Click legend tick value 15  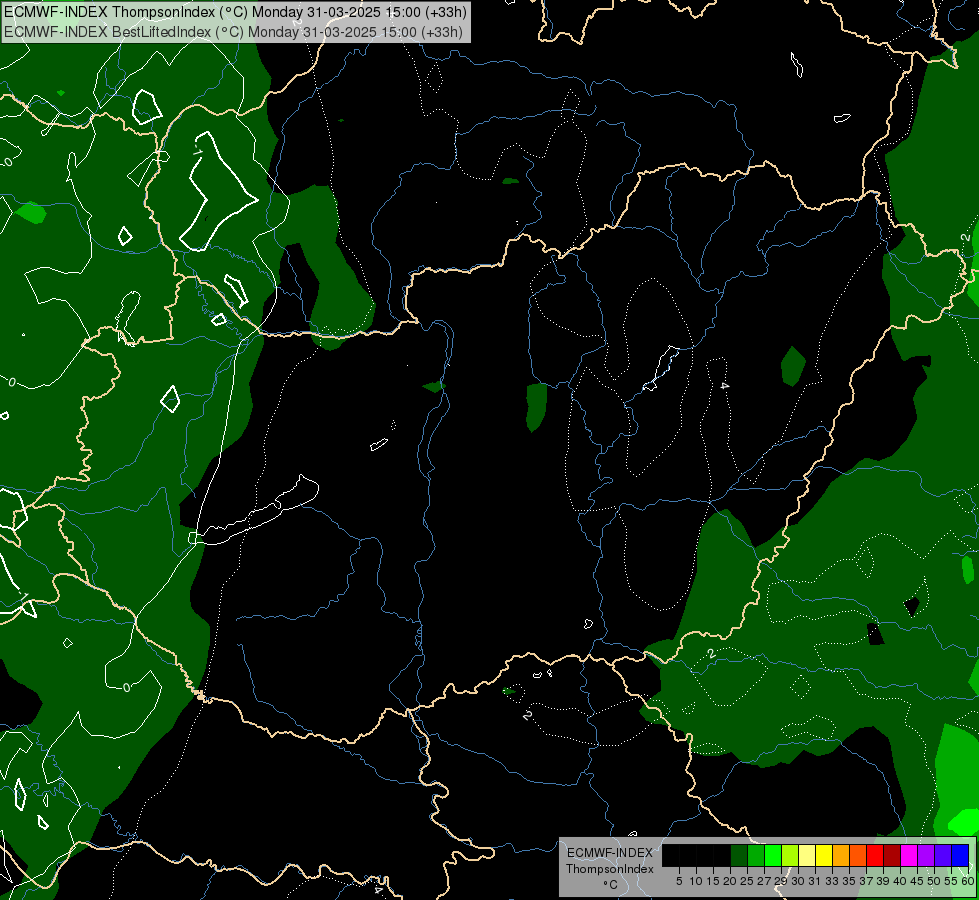[x=713, y=881]
